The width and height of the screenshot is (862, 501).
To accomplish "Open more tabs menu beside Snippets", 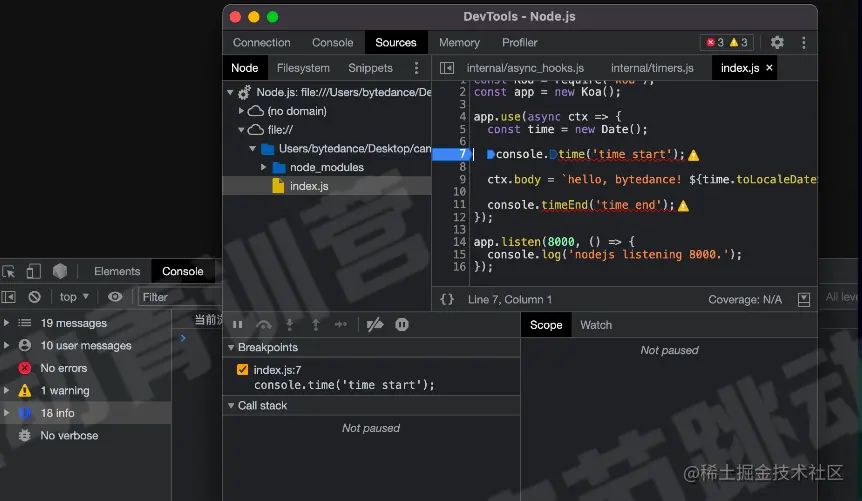I will click(x=416, y=68).
